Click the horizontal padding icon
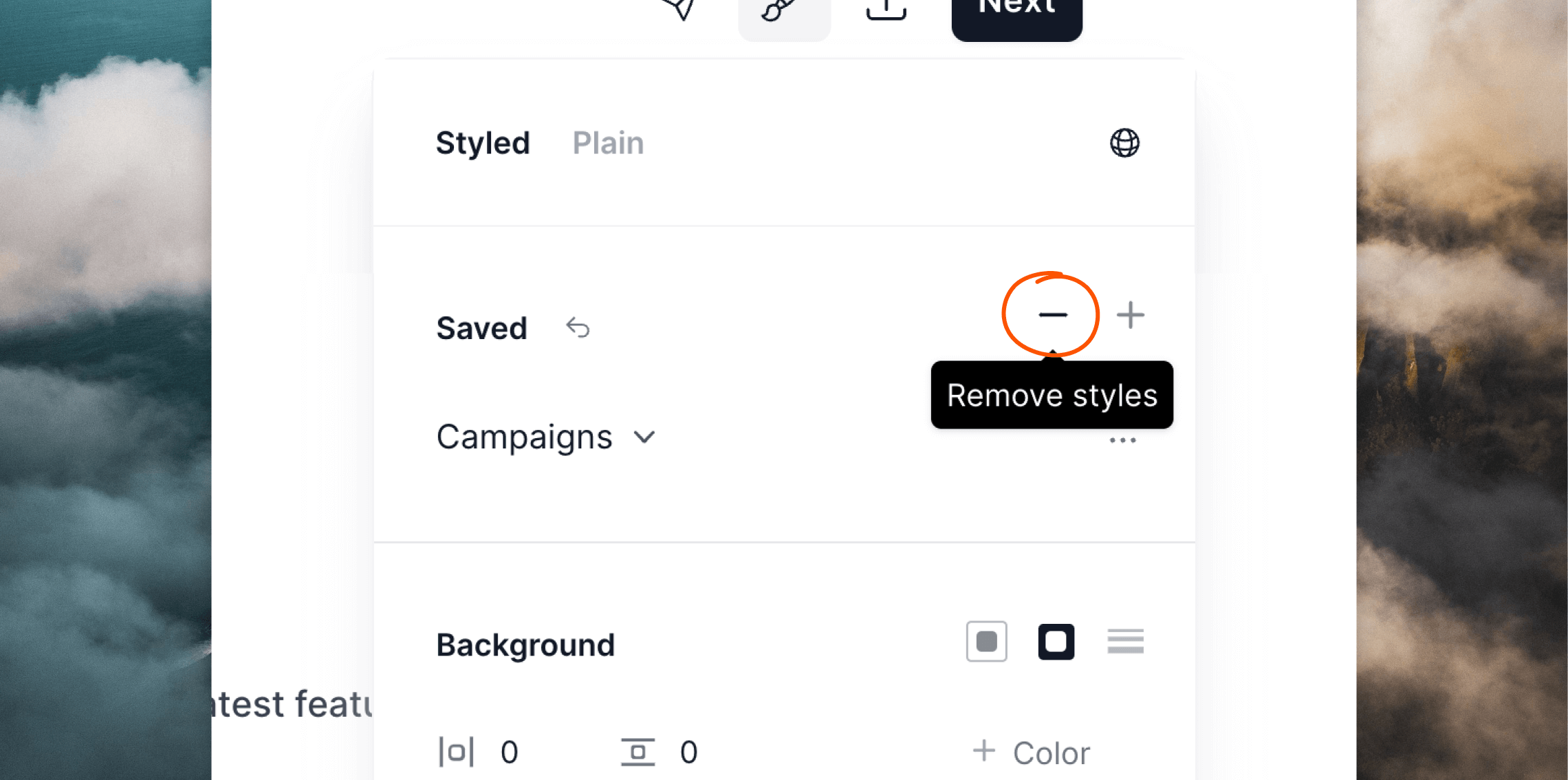 click(x=456, y=752)
